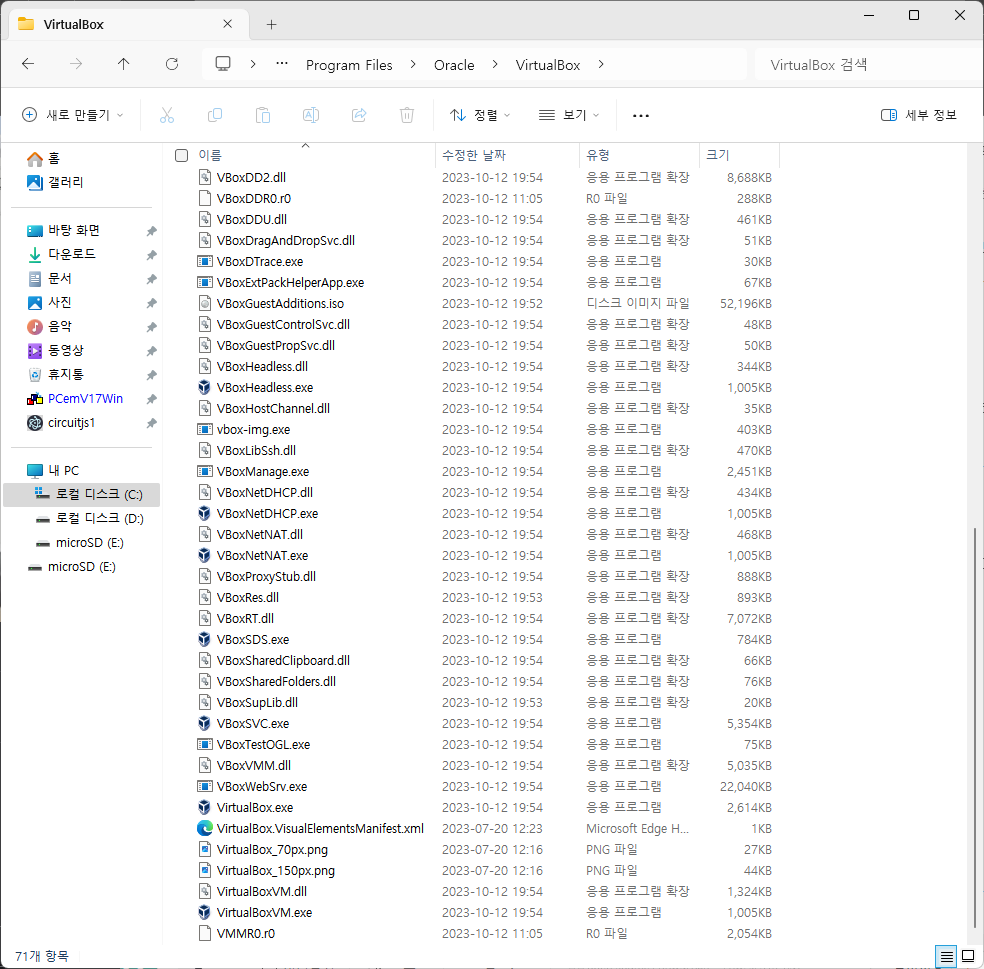Expand the chevron after the PC icon
Screen dimensions: 984x969
[x=253, y=64]
